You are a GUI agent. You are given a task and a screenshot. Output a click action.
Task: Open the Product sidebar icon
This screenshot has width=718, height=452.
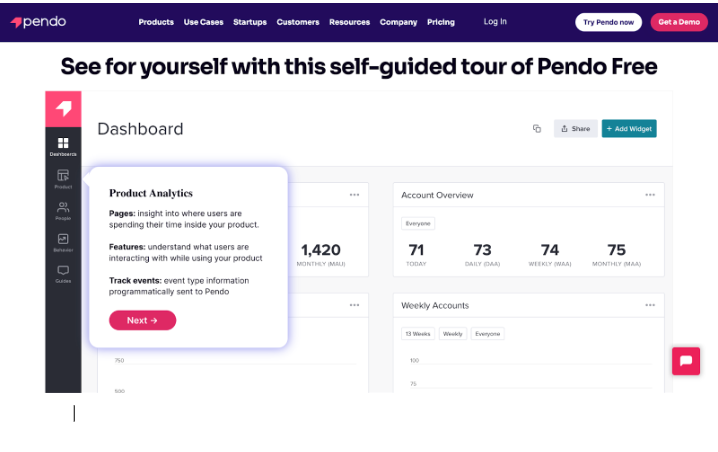tap(63, 179)
